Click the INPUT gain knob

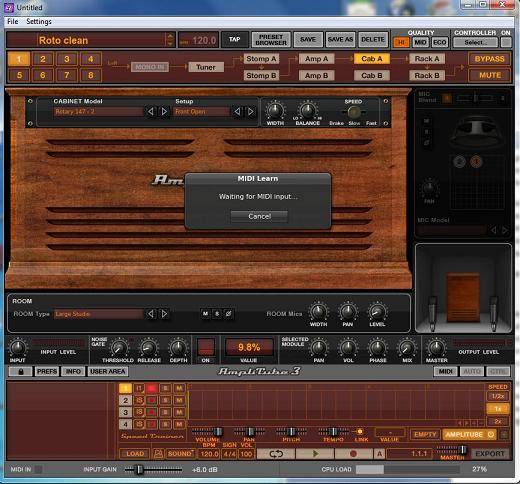pos(17,348)
